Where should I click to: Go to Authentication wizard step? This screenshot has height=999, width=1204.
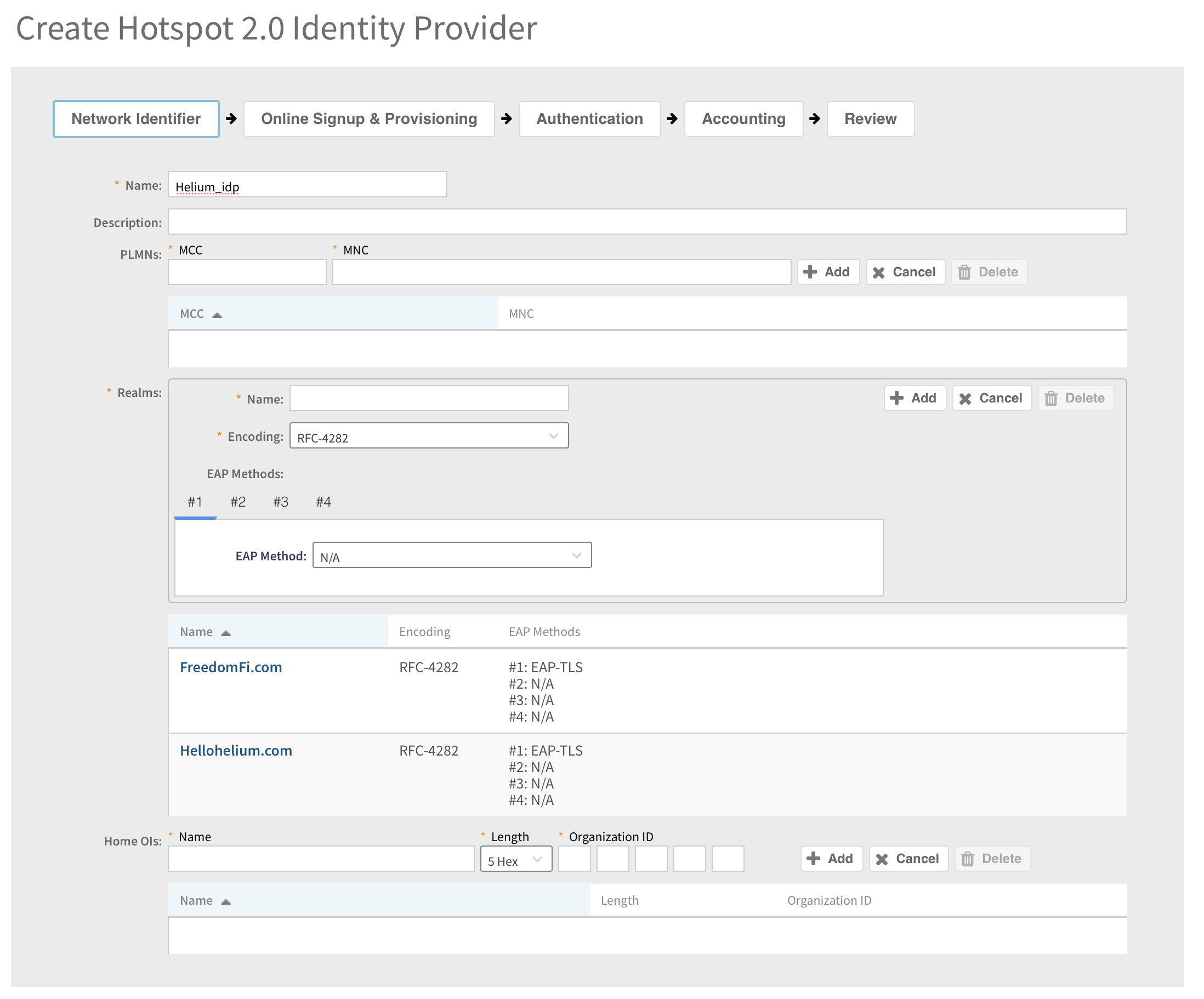(589, 119)
